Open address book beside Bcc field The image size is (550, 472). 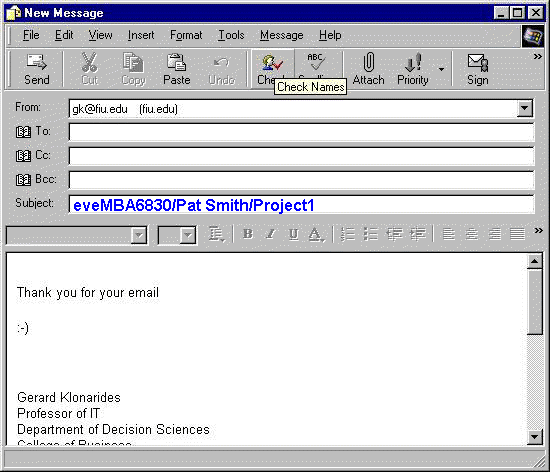[23, 180]
